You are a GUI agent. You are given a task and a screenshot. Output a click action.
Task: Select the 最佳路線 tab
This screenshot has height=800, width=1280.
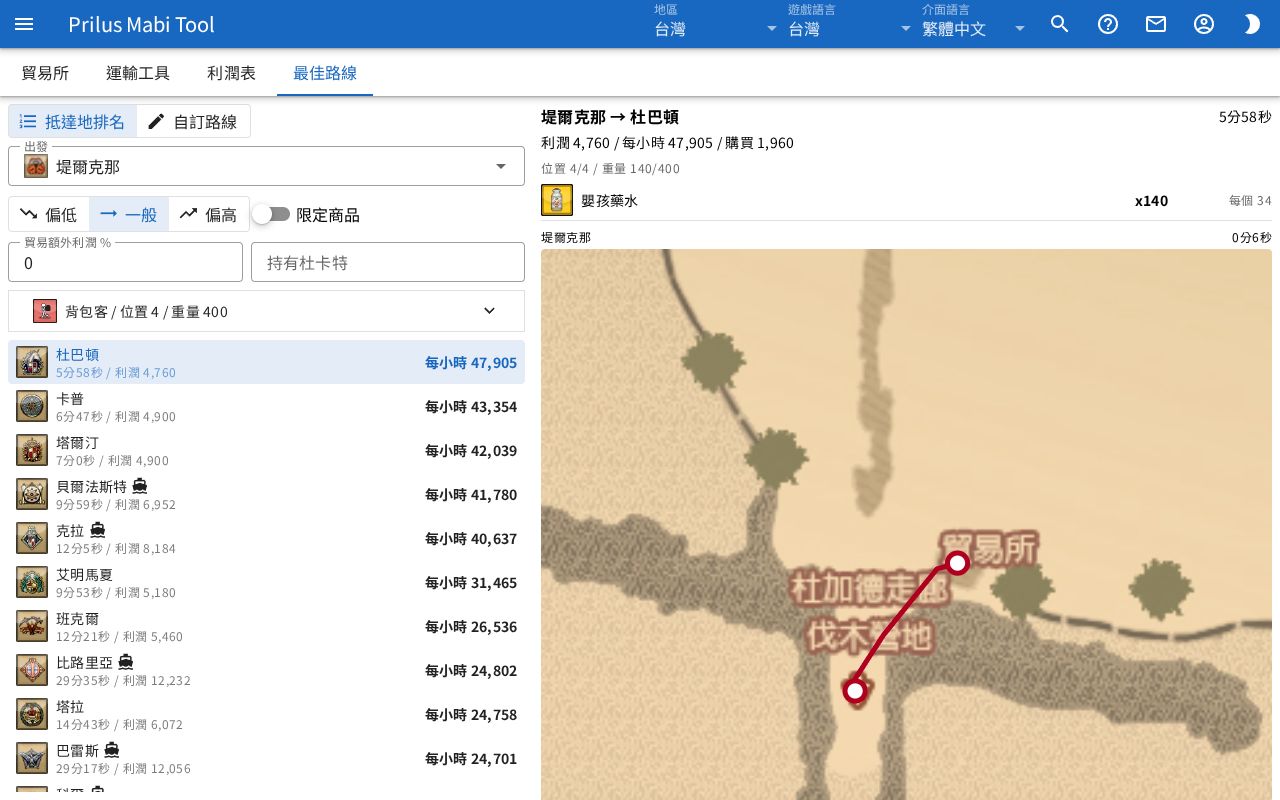pyautogui.click(x=325, y=73)
